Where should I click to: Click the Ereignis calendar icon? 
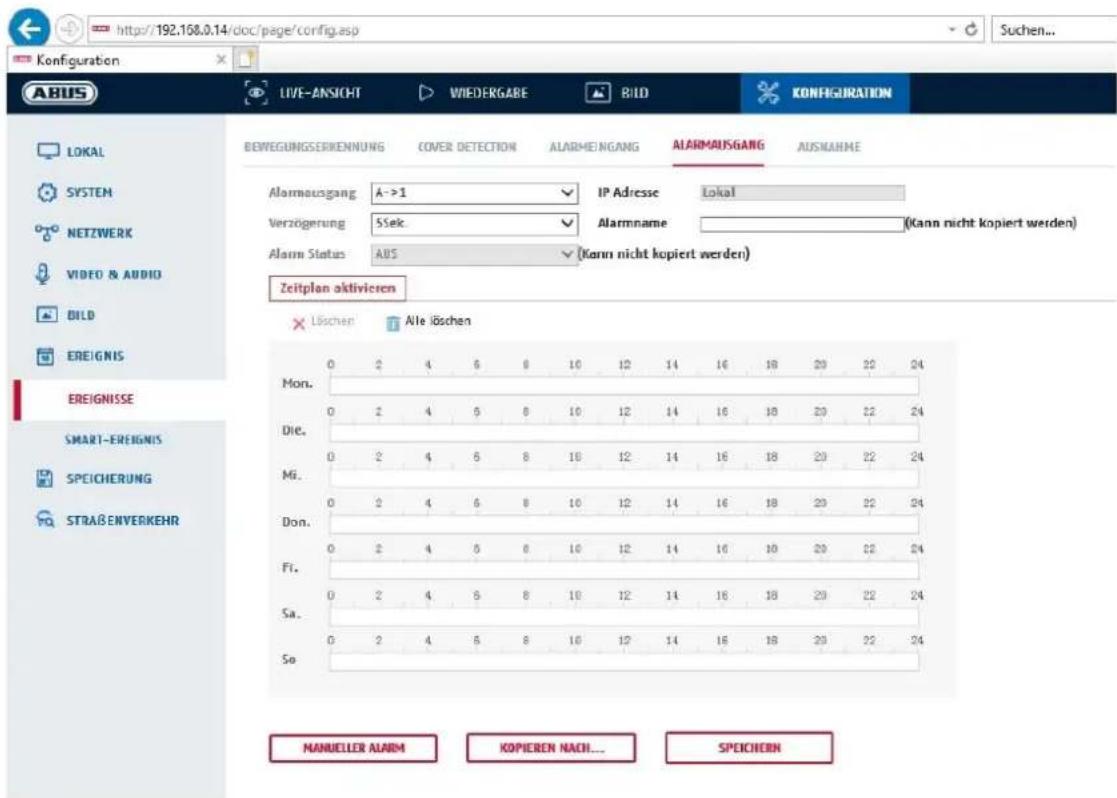tap(45, 356)
